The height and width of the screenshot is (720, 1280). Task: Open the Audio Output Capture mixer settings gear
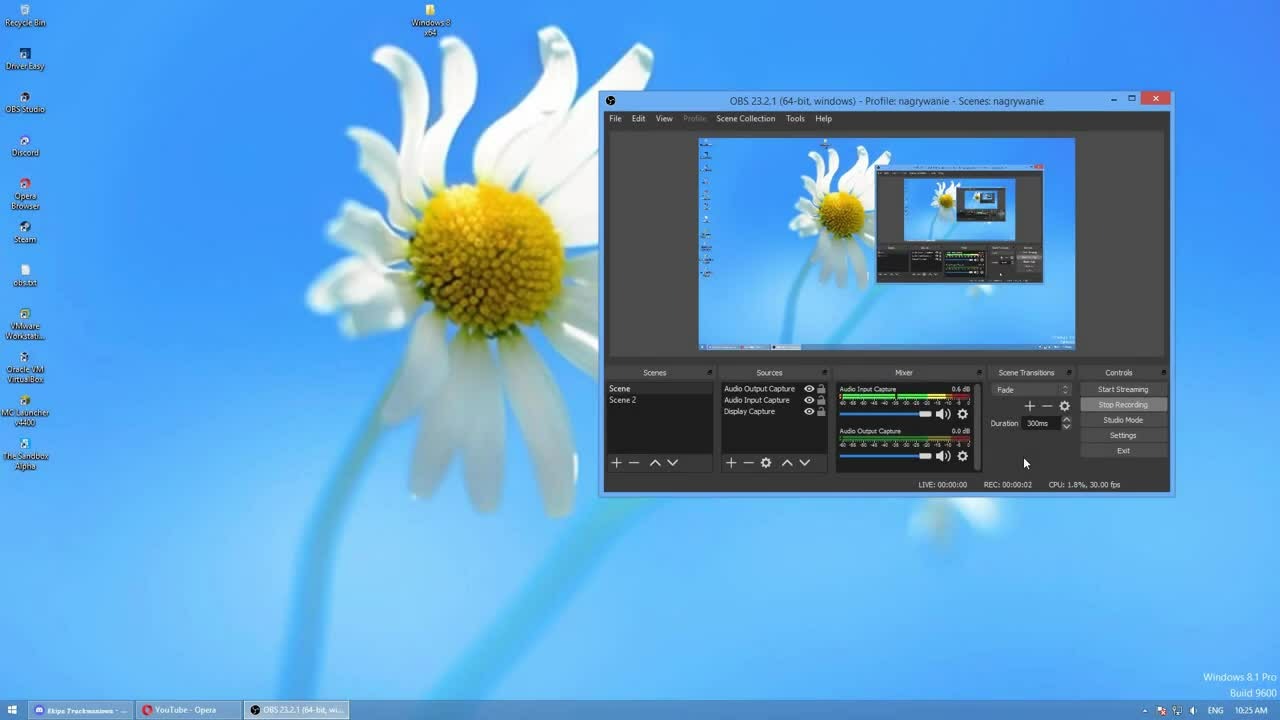[963, 456]
